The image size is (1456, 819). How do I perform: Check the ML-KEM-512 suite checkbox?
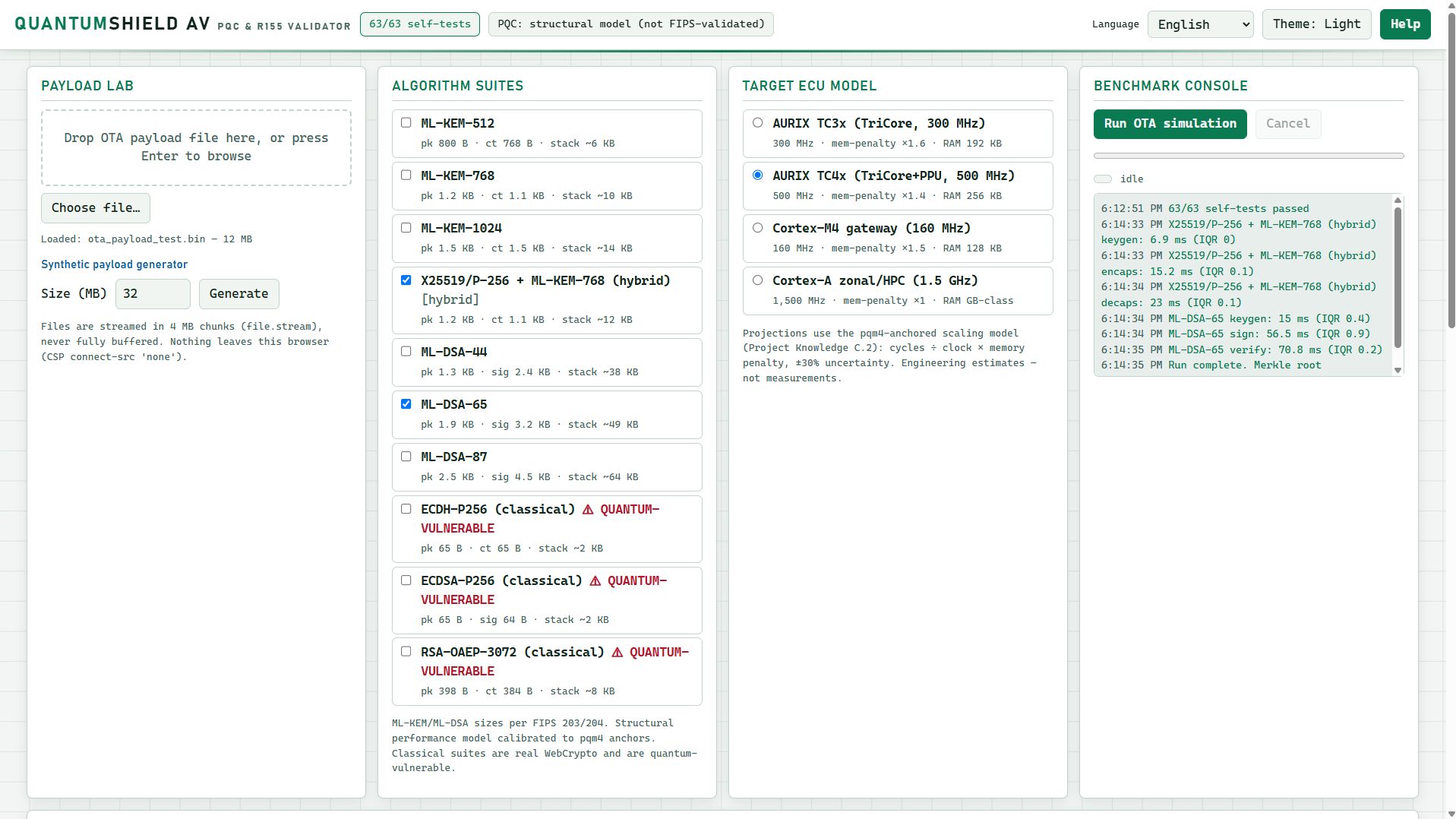pos(406,122)
